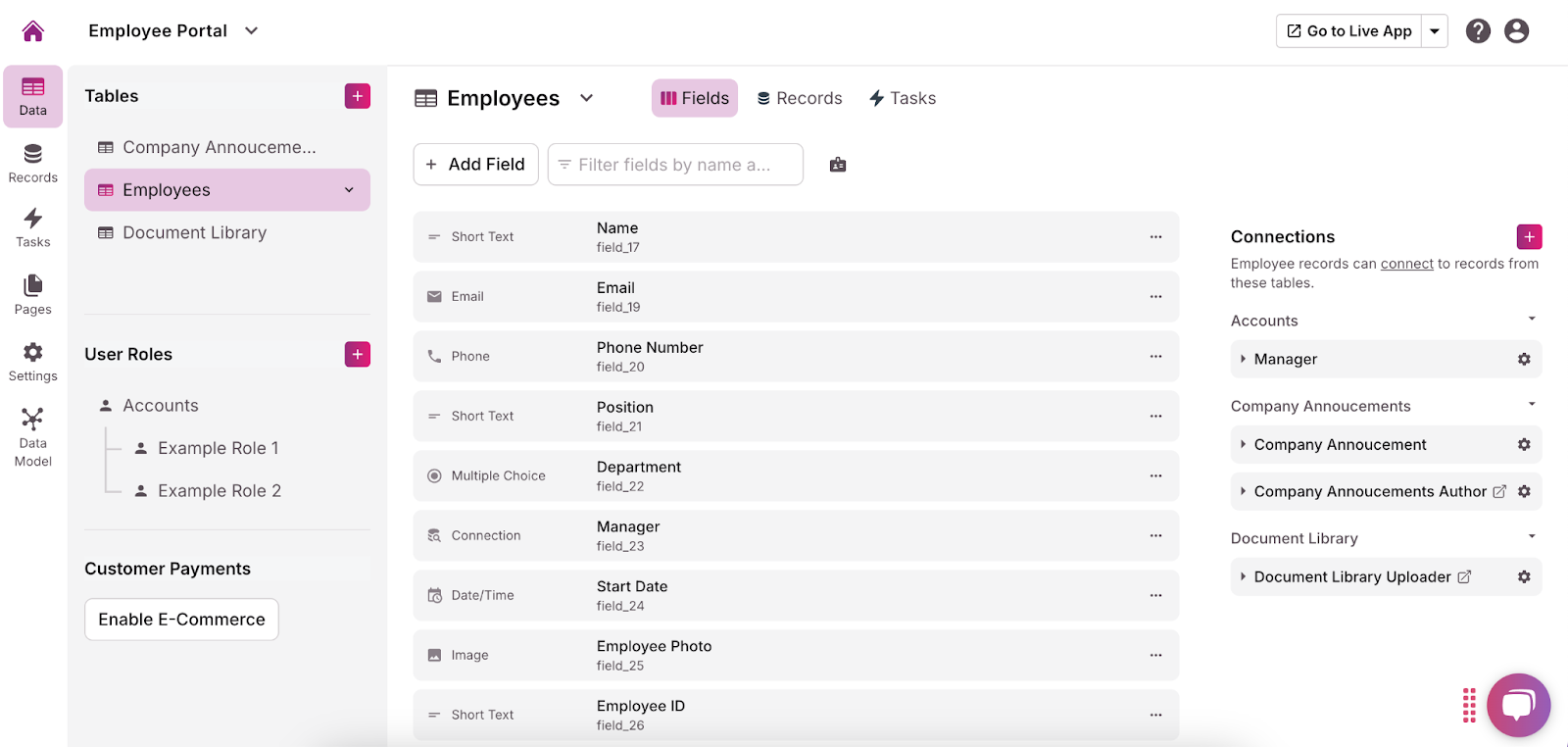Open the user account profile icon
The height and width of the screenshot is (747, 1568).
1516,31
